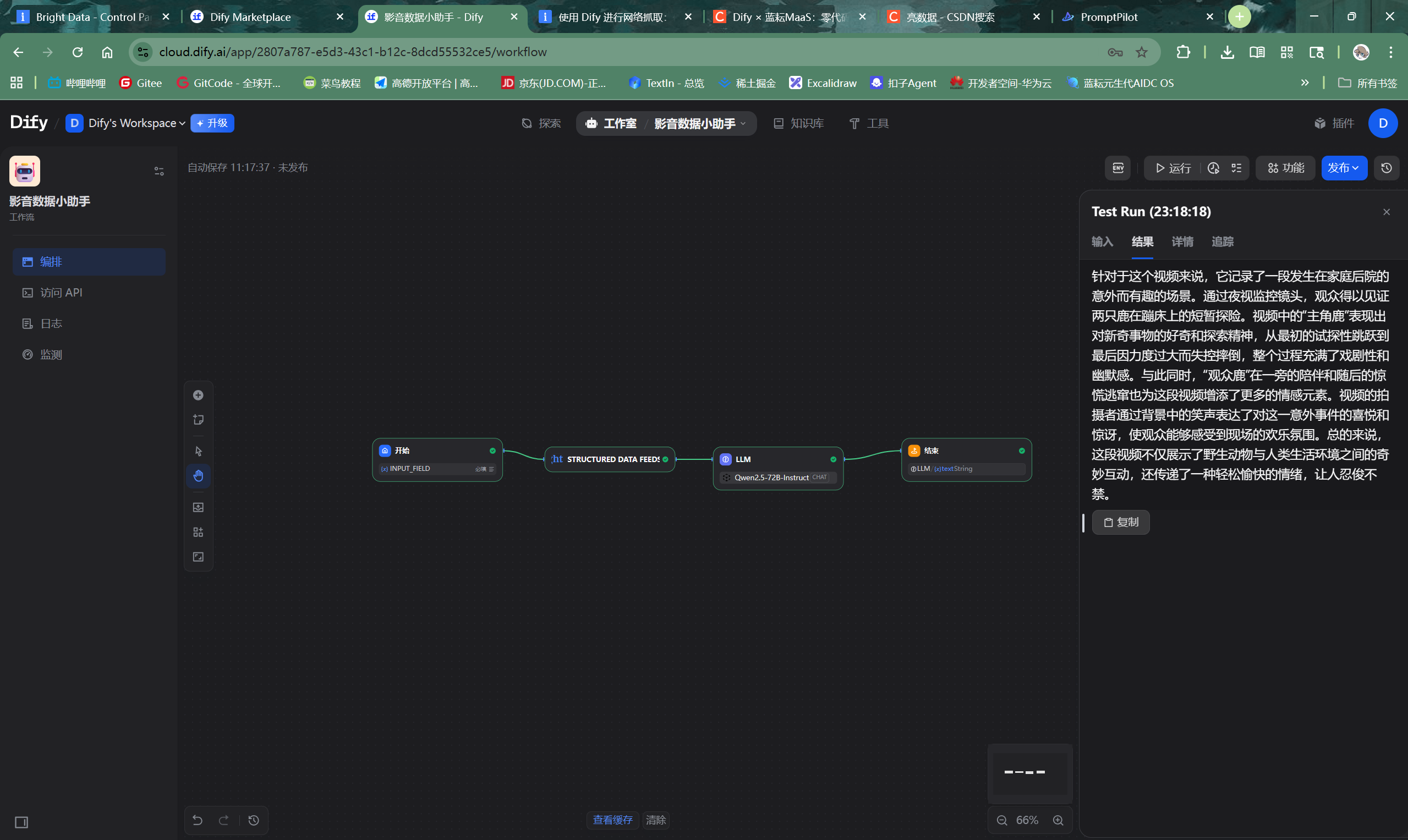1408x840 pixels.
Task: Open version history icon at top right
Action: [x=1387, y=168]
